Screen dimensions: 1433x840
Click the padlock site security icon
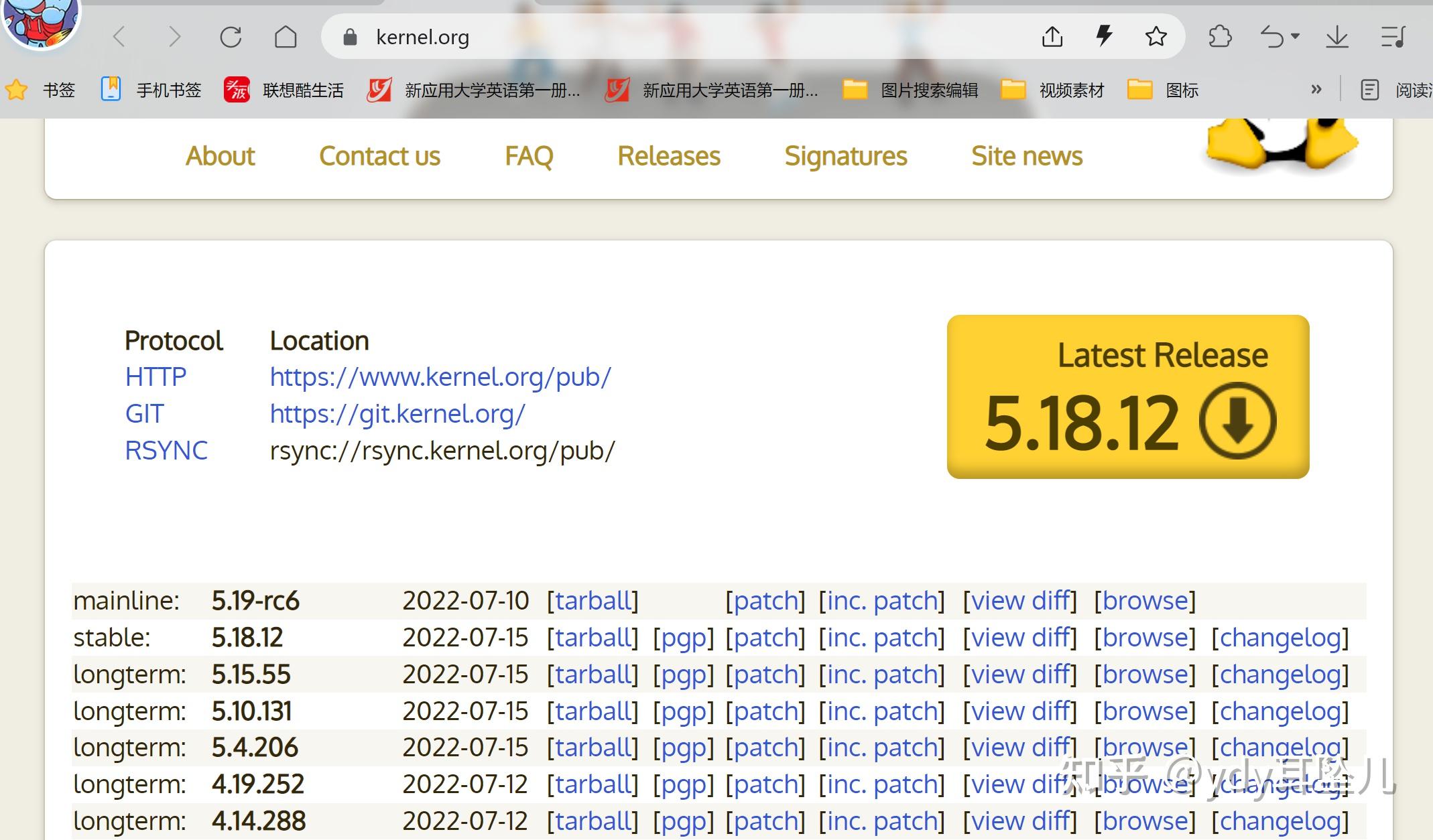click(350, 37)
